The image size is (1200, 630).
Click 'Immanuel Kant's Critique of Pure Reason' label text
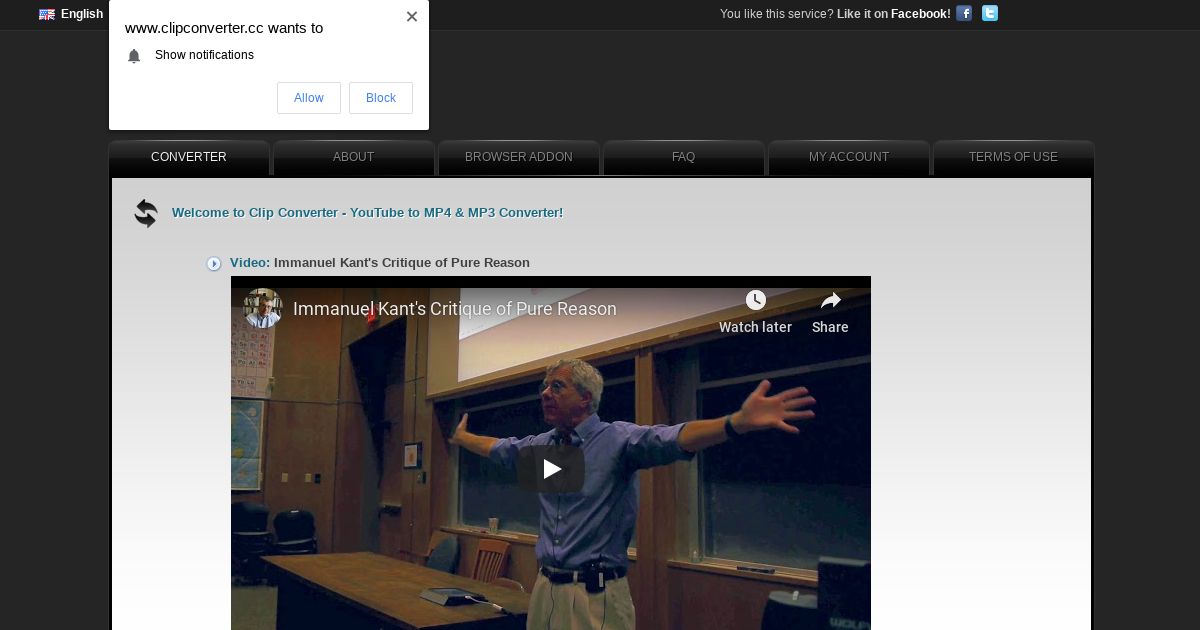402,263
